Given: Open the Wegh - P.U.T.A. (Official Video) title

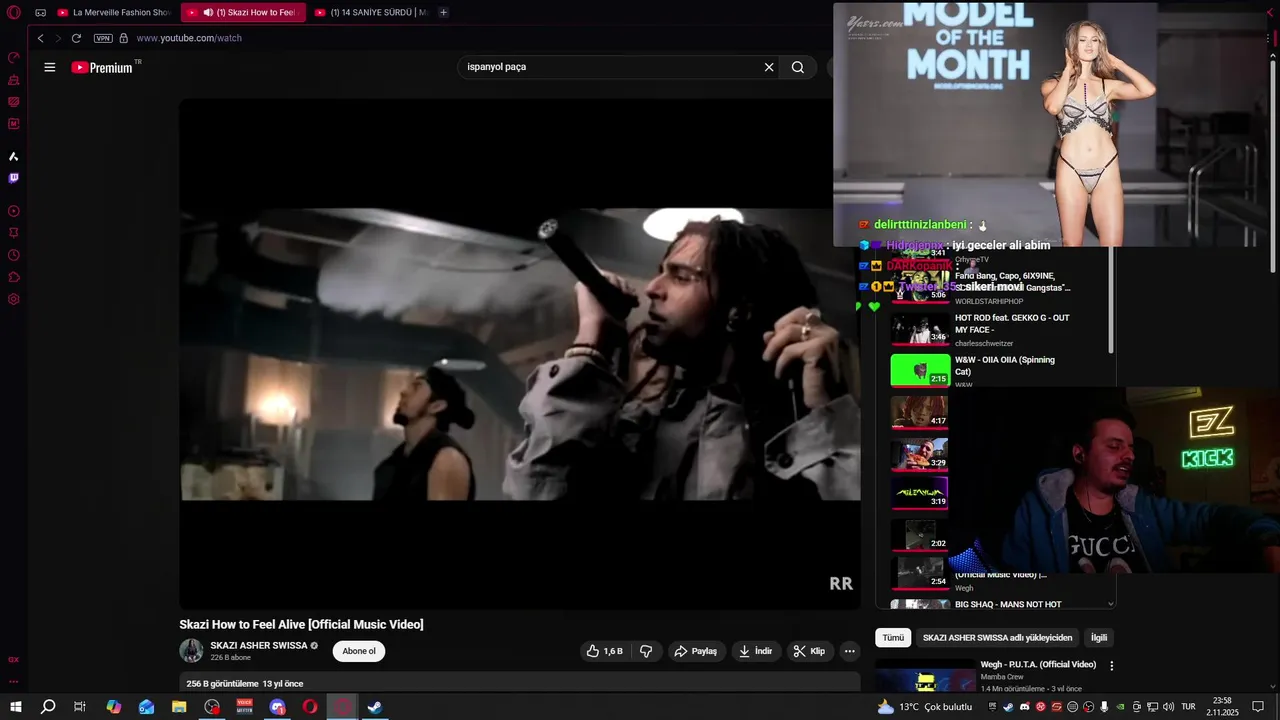Looking at the screenshot, I should pyautogui.click(x=1038, y=665).
